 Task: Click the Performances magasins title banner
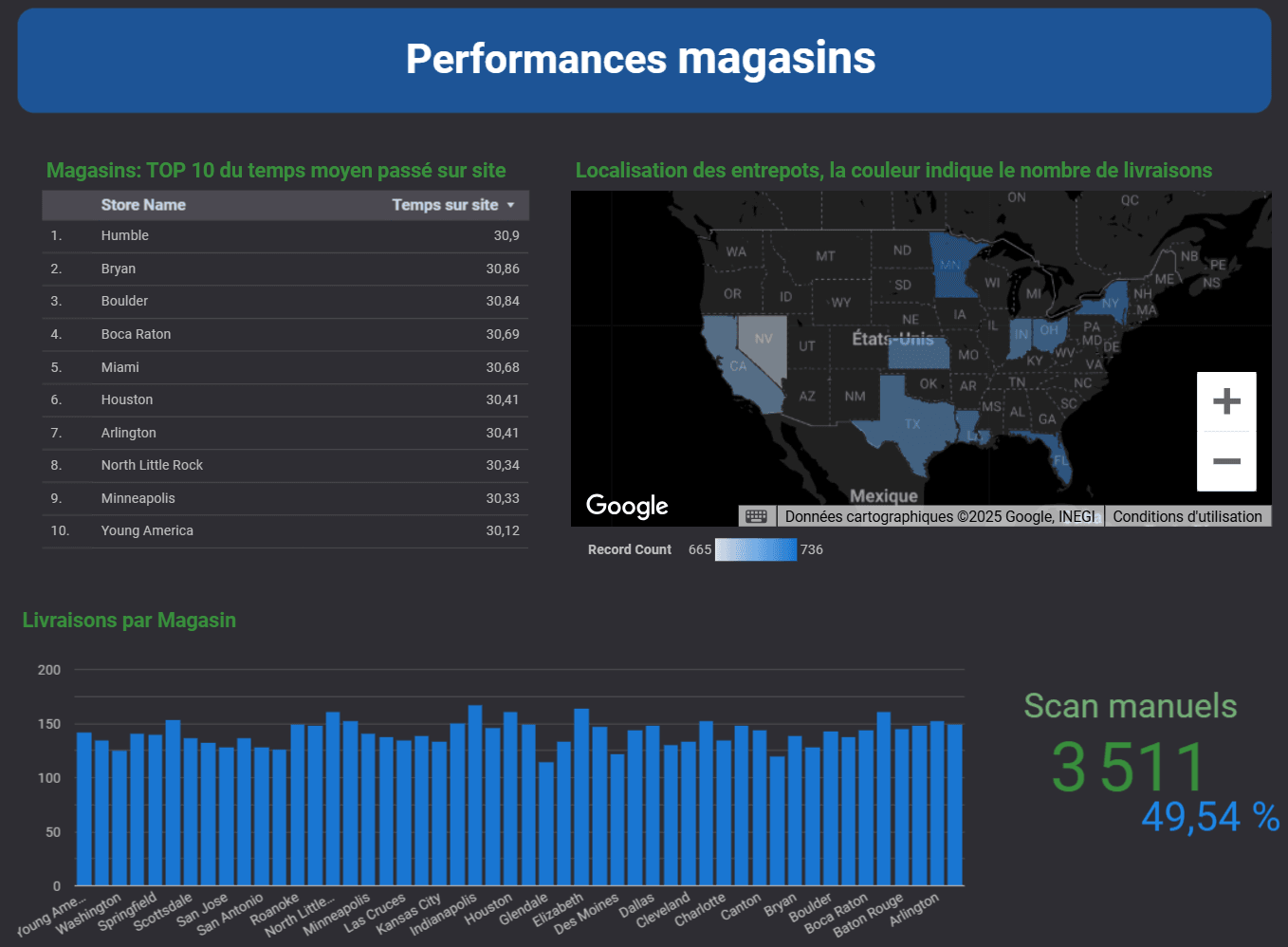[x=644, y=60]
